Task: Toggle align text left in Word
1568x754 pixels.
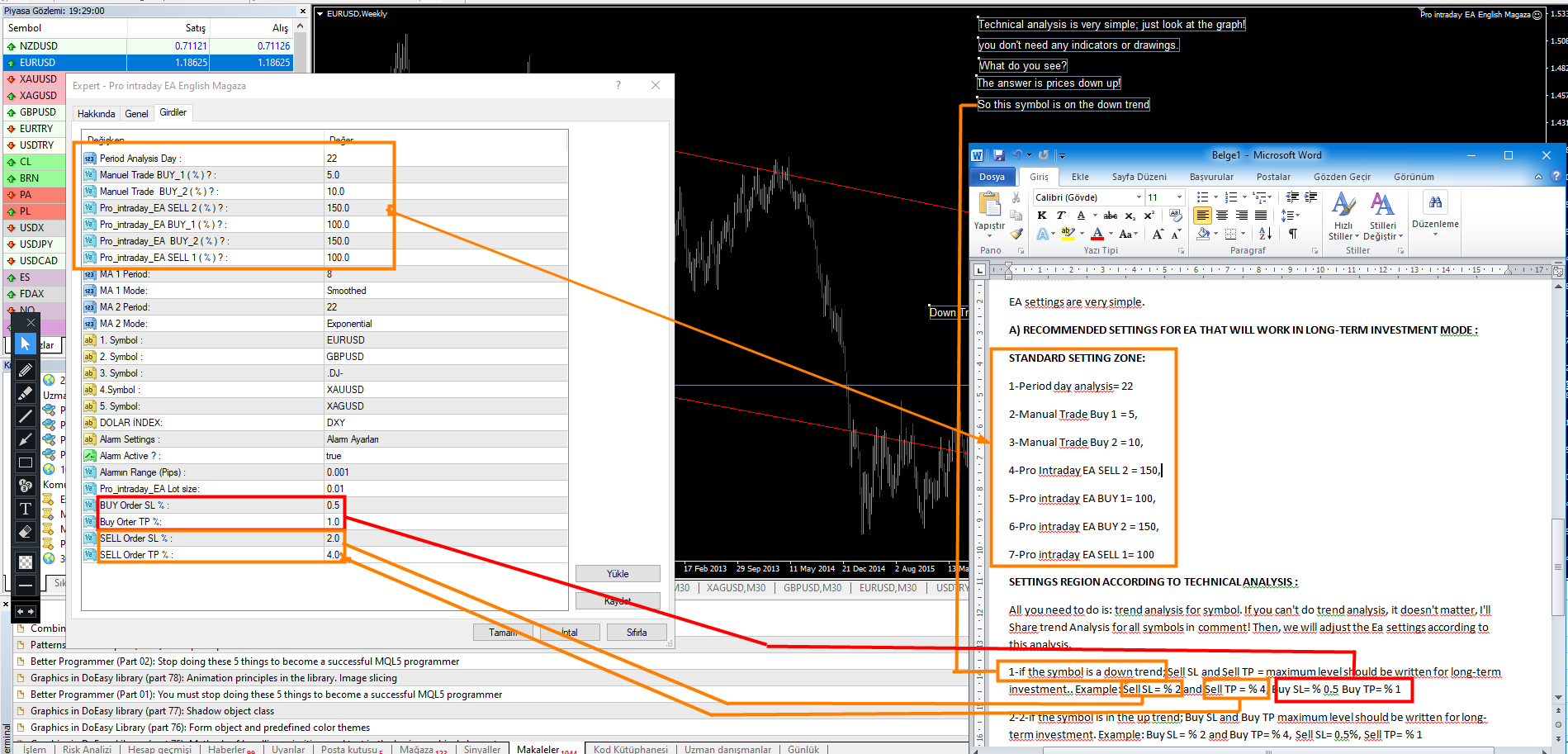Action: 1202,216
